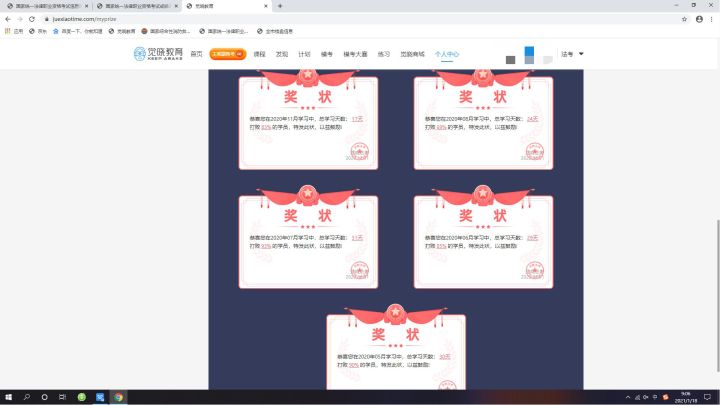Click the 觉晓教育 logo in the header
This screenshot has width=720, height=405.
pyautogui.click(x=158, y=54)
